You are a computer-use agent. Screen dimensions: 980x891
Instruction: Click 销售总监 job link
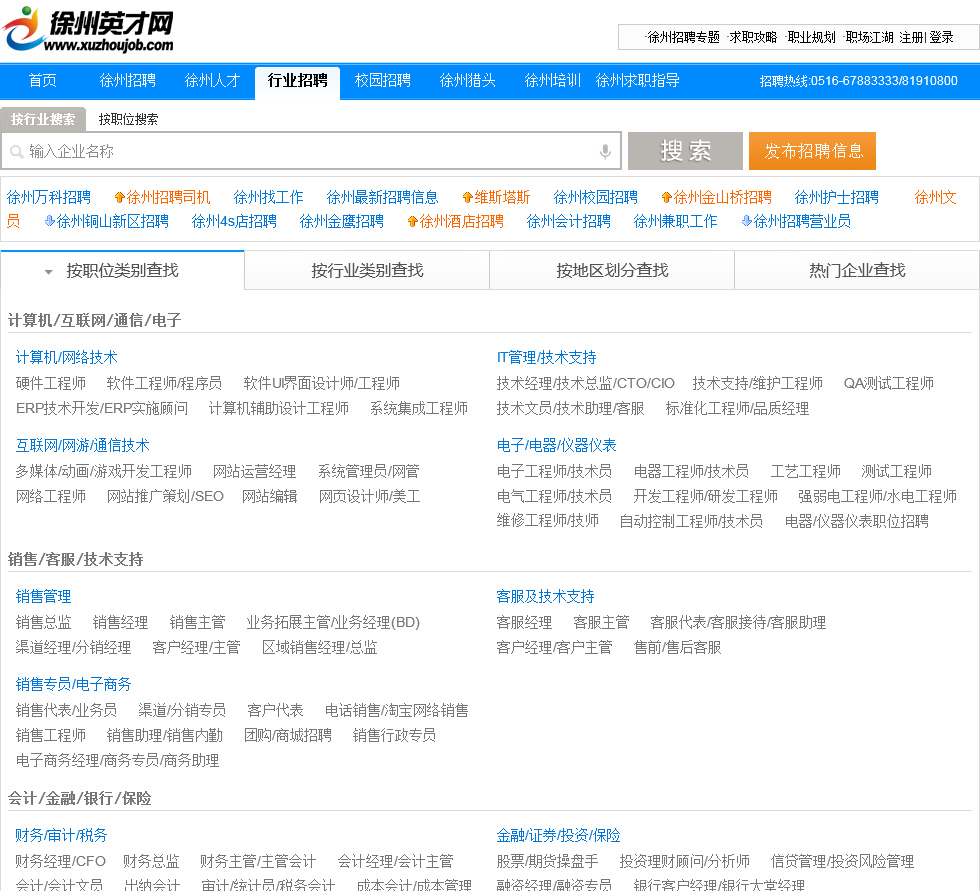click(x=43, y=622)
